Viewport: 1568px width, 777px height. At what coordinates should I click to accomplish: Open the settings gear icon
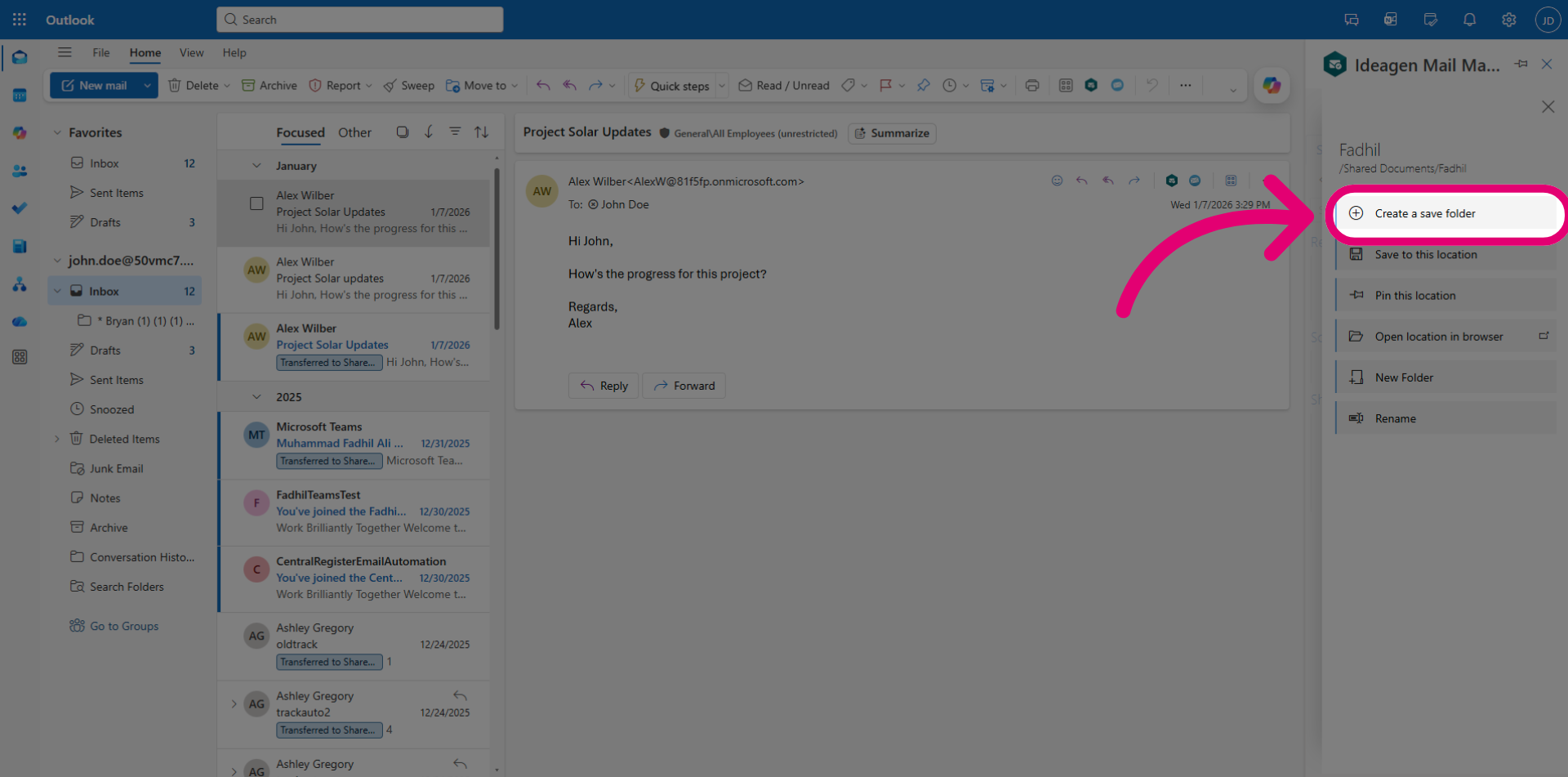point(1508,20)
